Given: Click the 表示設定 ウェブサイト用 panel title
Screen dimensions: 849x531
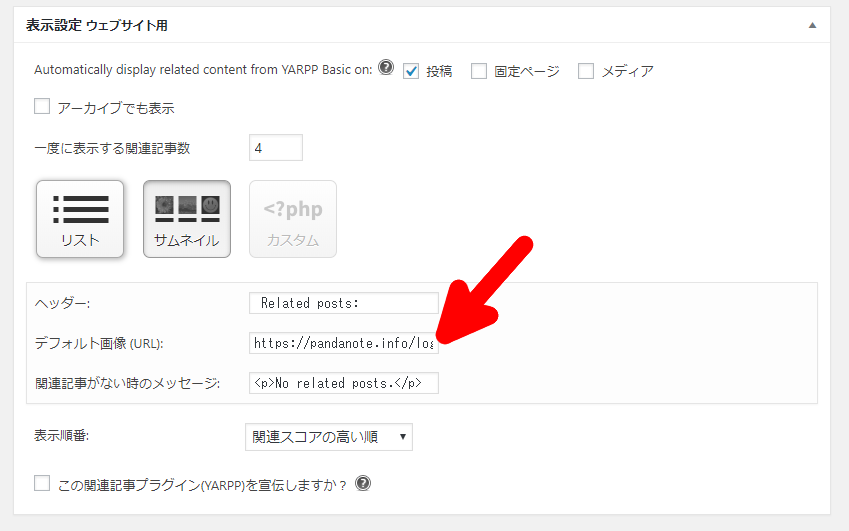Looking at the screenshot, I should [x=96, y=26].
